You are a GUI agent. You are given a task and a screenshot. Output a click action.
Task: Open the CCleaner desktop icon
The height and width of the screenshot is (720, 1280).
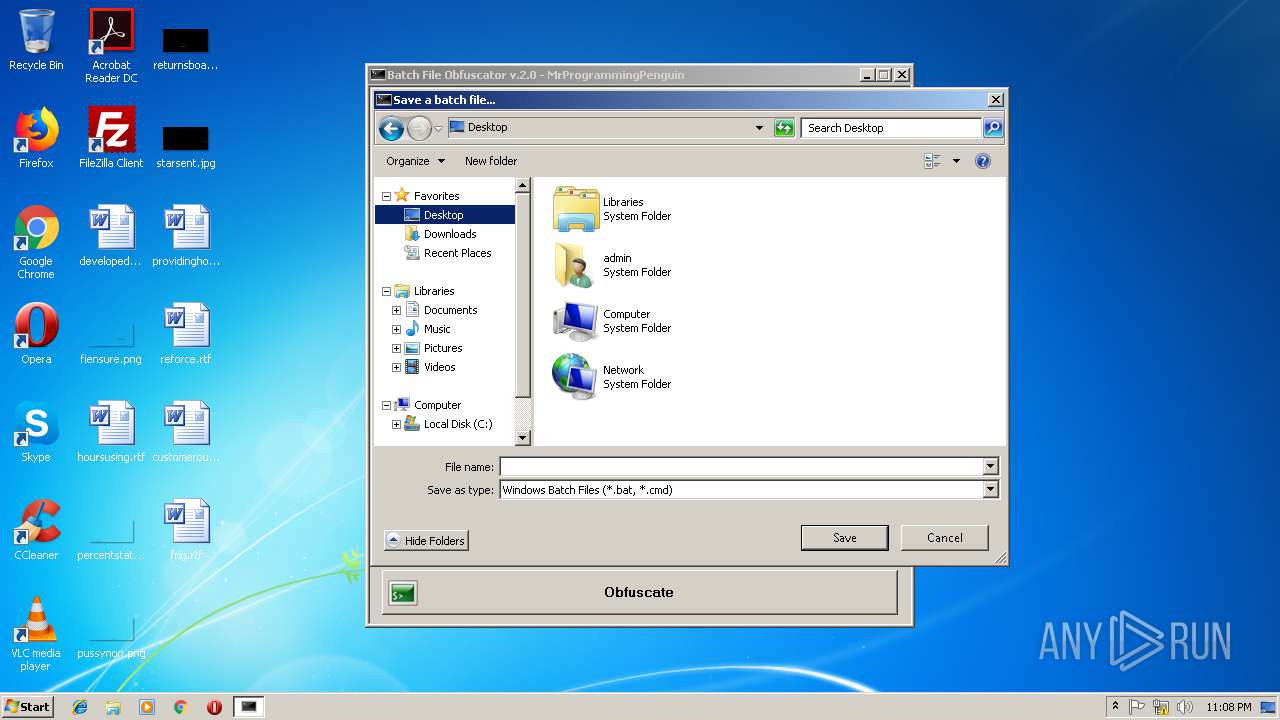click(36, 530)
